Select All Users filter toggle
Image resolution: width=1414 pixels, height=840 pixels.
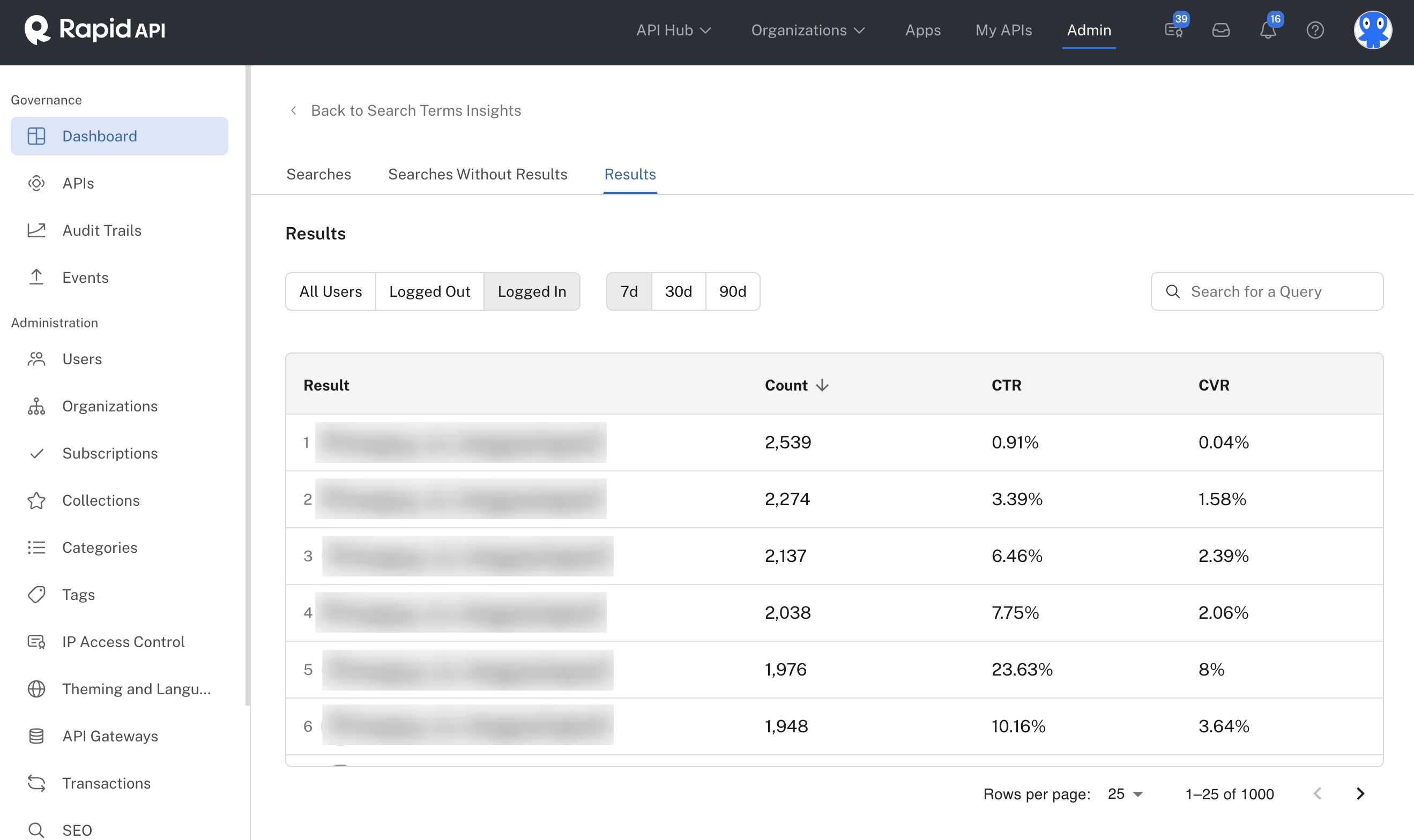(330, 291)
